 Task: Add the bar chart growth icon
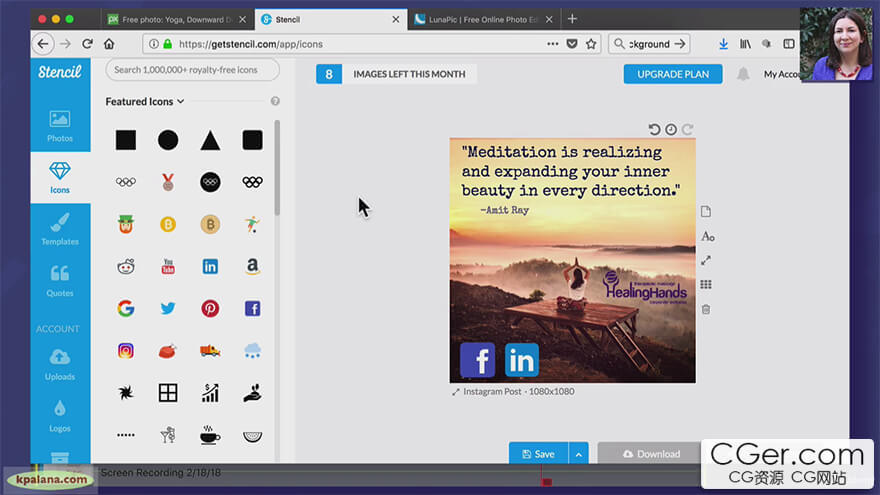[210, 393]
